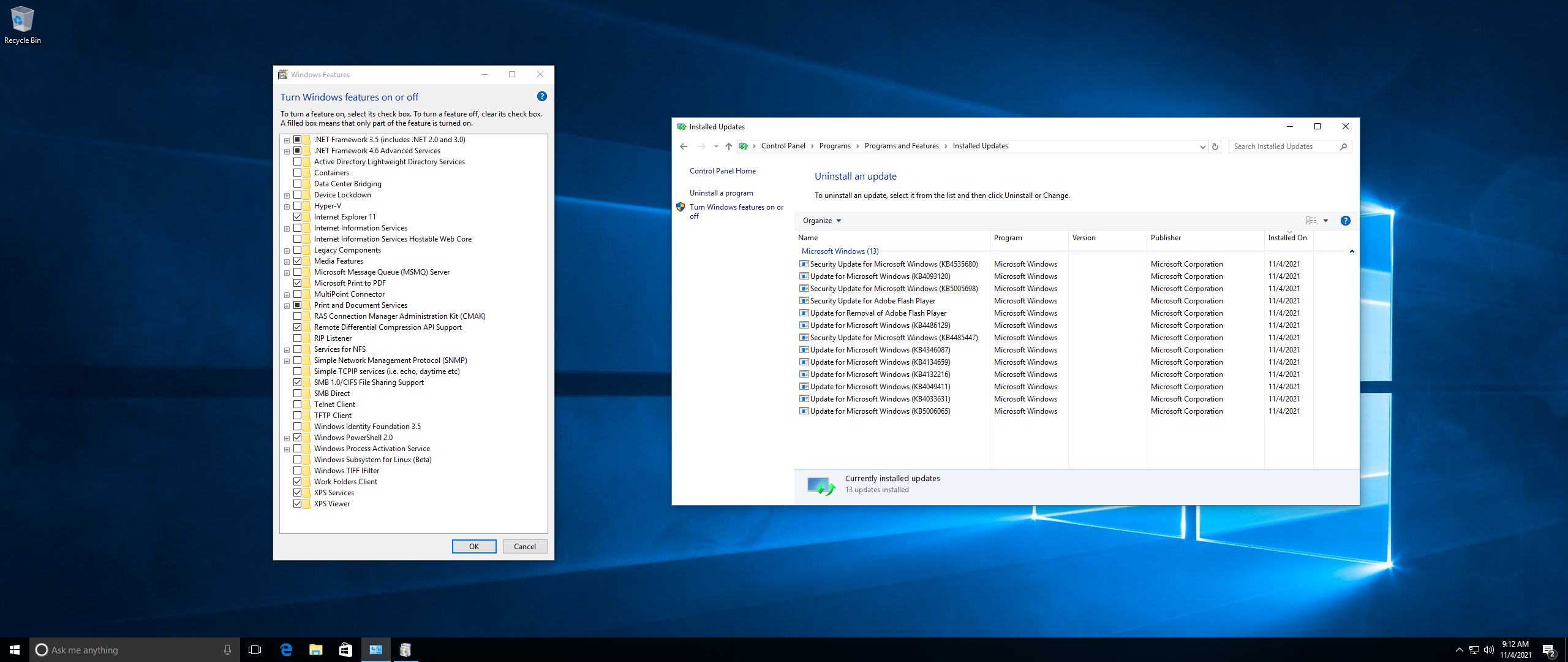Click the icon of the KB5006065 update row
1568x662 pixels.
coord(804,411)
